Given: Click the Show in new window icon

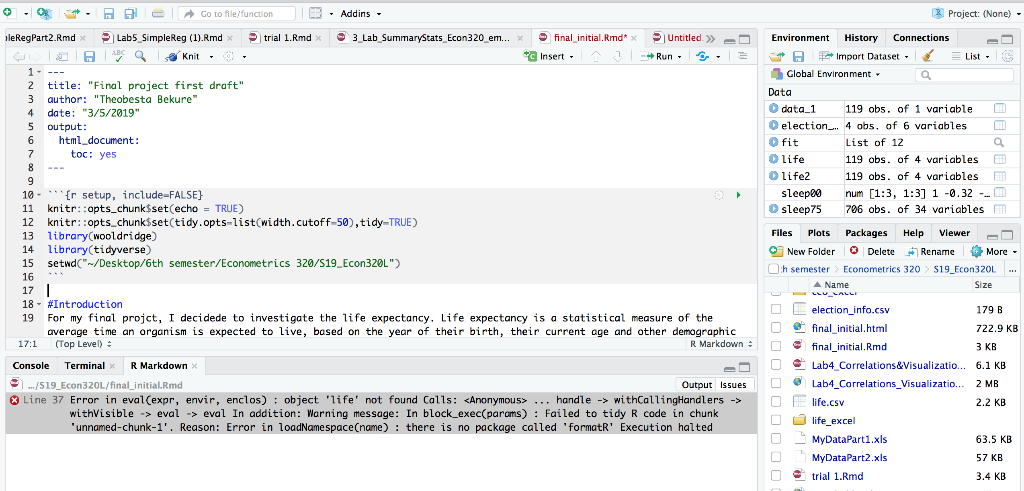Looking at the screenshot, I should pyautogui.click(x=62, y=56).
